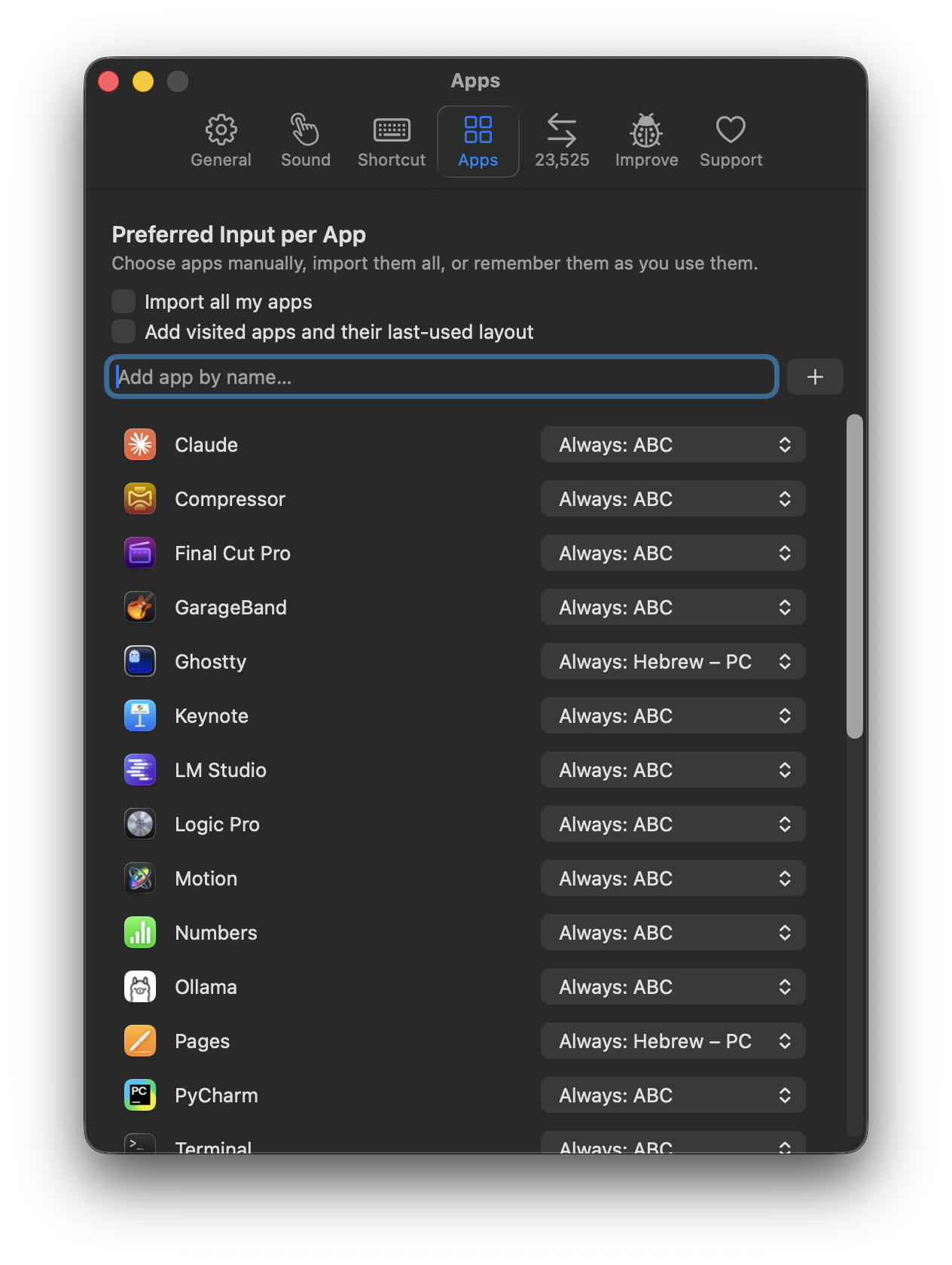Open the Support heart tab
Screen dimensions: 952x1265
click(x=731, y=142)
